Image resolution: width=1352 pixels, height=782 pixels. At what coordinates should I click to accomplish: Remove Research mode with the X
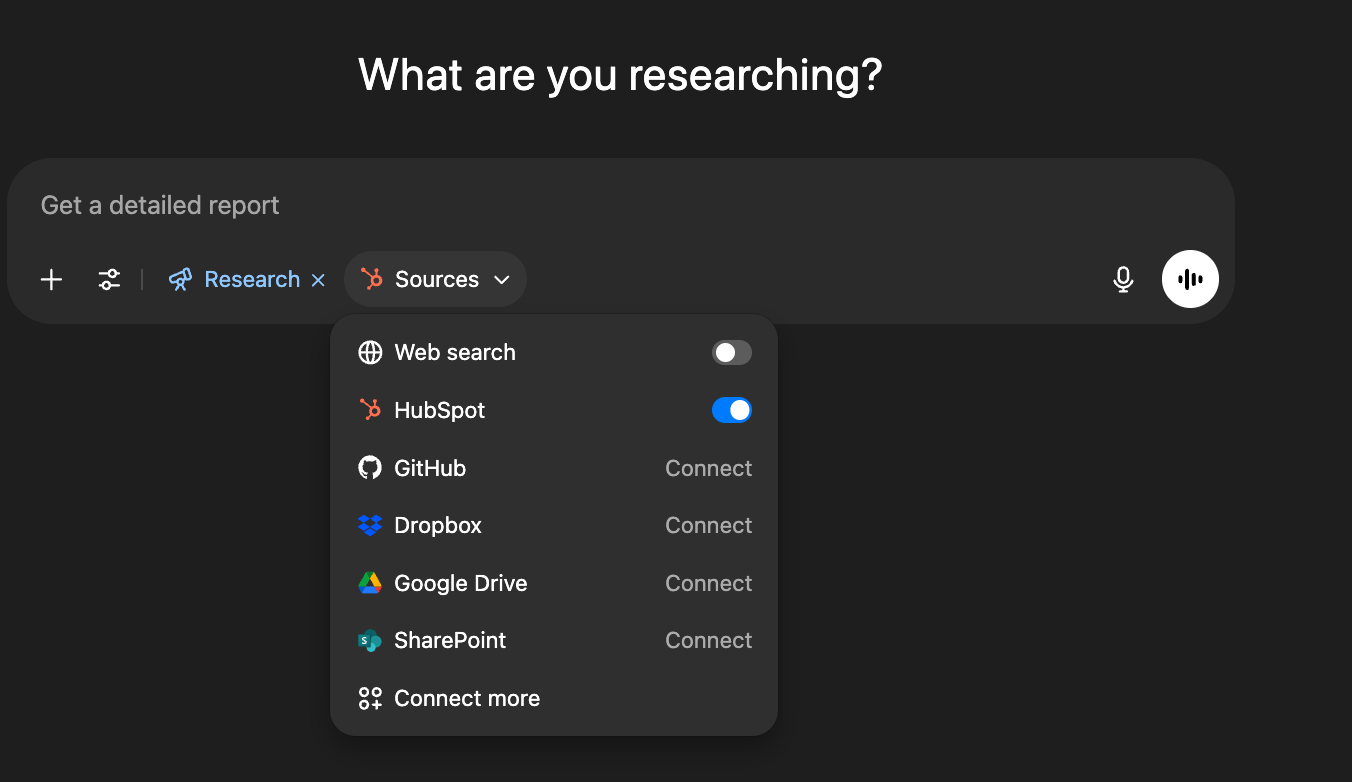pos(318,280)
